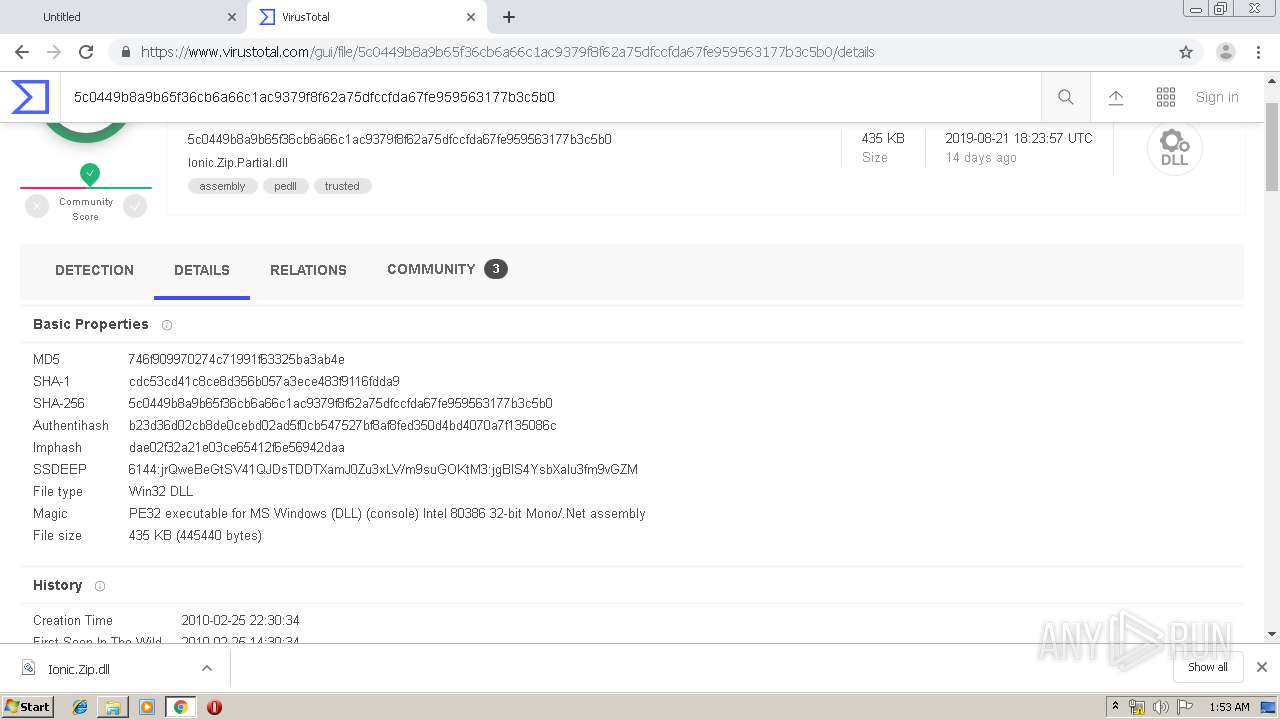Close the VirusTotal tab
This screenshot has width=1280, height=720.
click(x=471, y=17)
